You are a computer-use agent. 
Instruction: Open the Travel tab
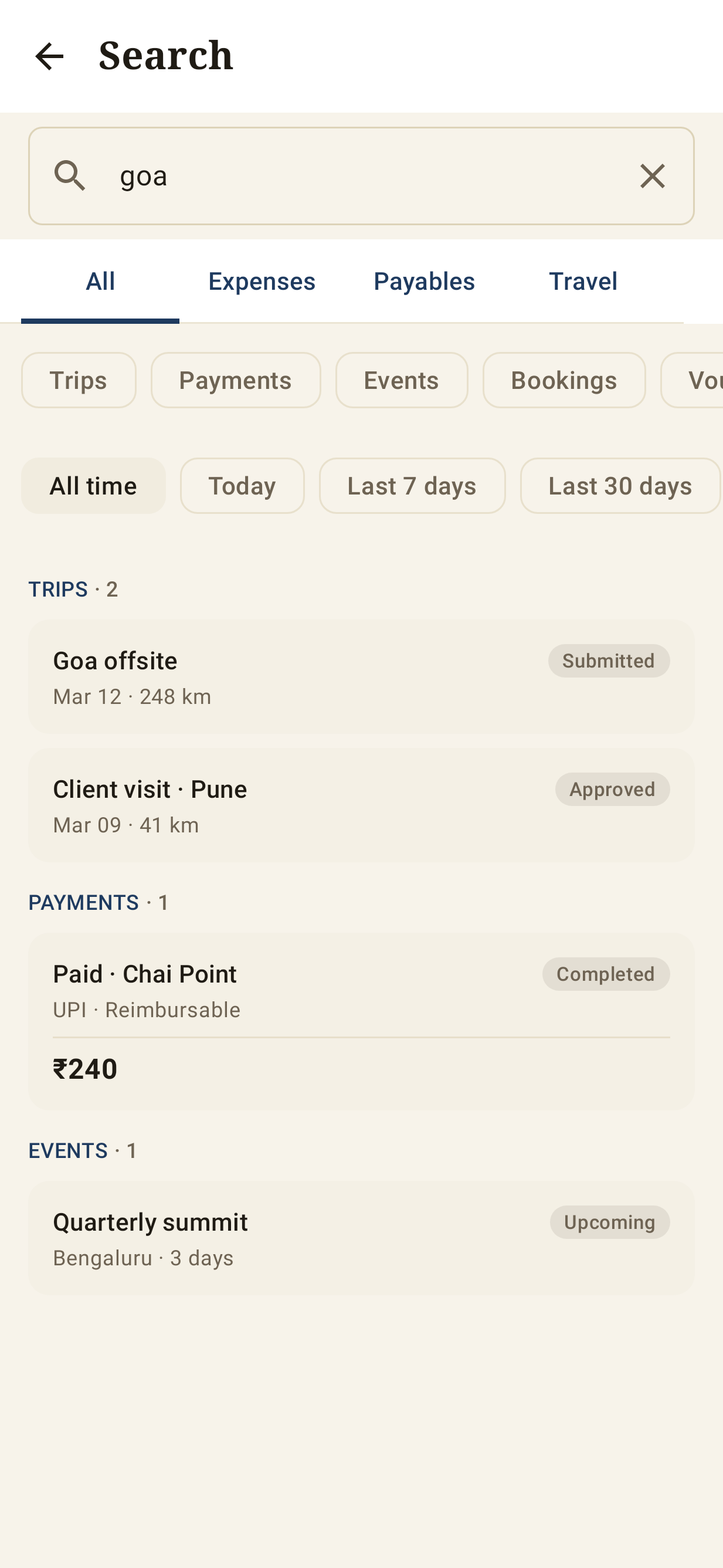click(x=583, y=281)
